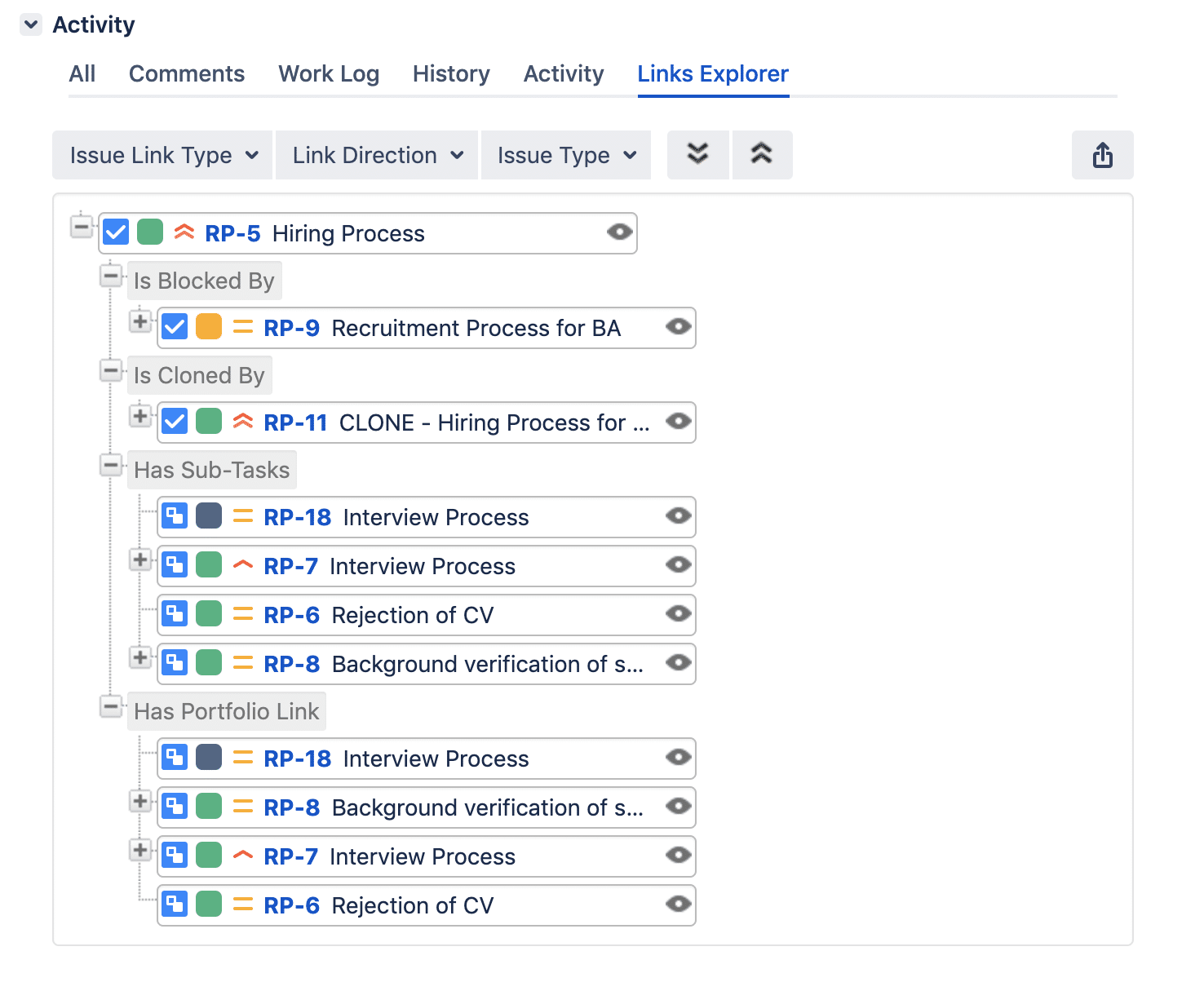
Task: Click the sub-task type icon on RP-18 under Has Sub-Tasks
Action: point(175,516)
